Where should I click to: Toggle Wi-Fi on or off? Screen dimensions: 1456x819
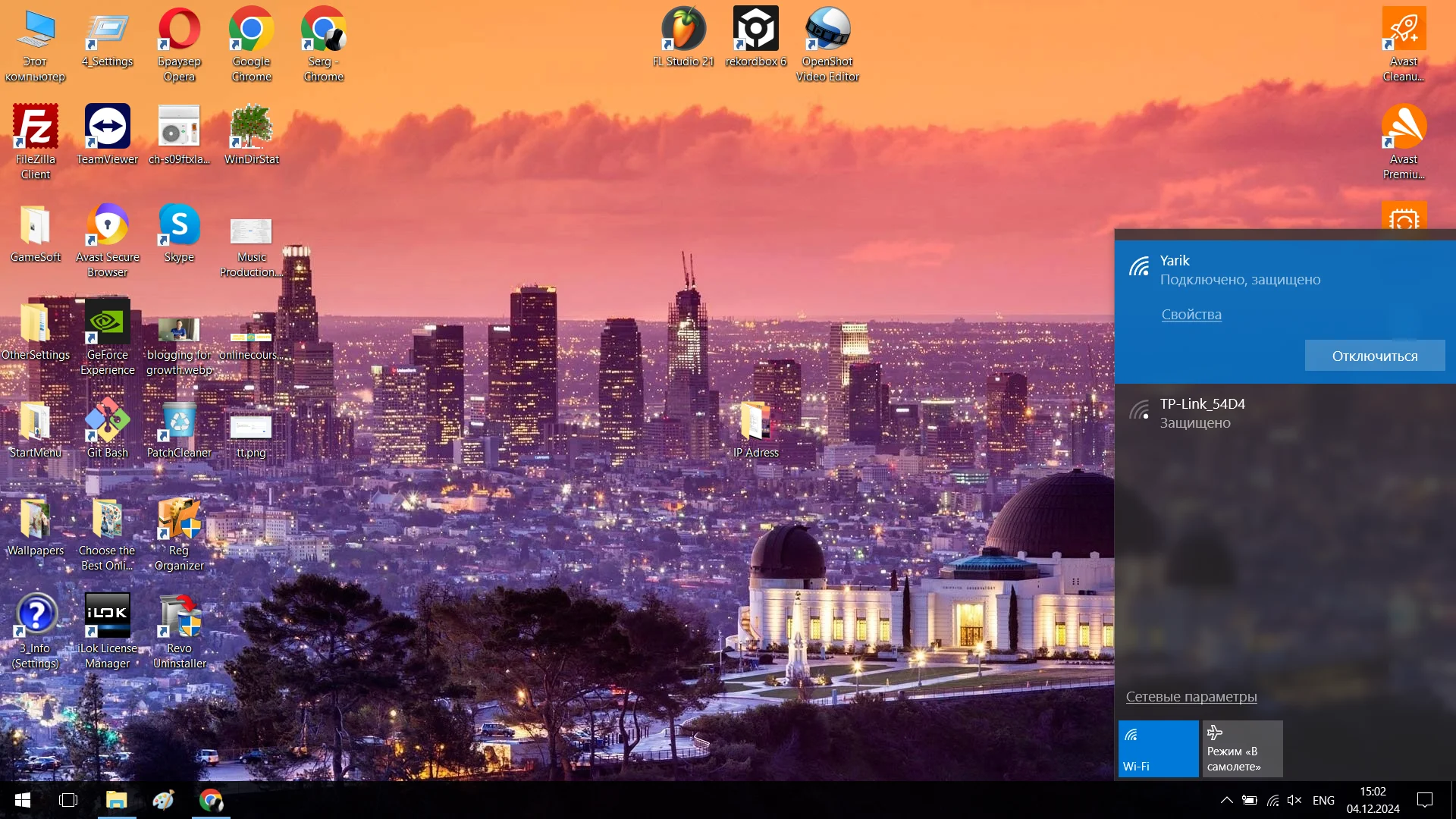[1157, 747]
